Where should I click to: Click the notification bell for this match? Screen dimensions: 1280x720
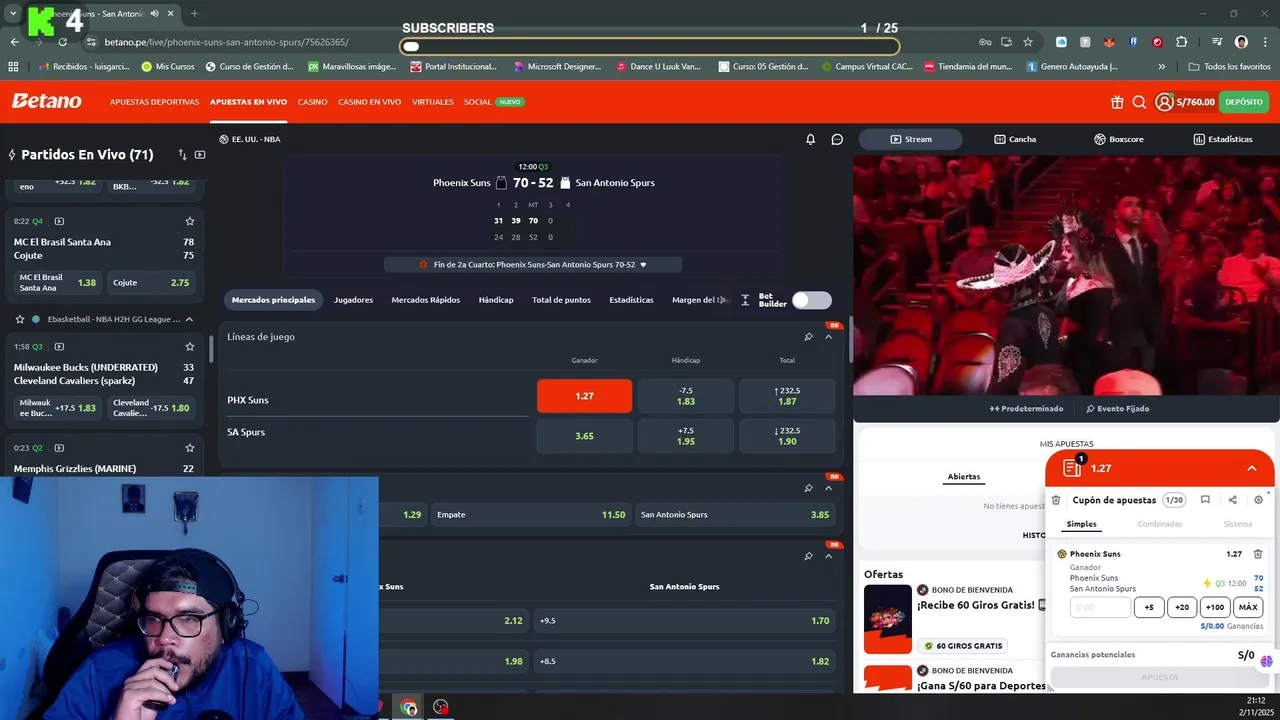[x=811, y=139]
